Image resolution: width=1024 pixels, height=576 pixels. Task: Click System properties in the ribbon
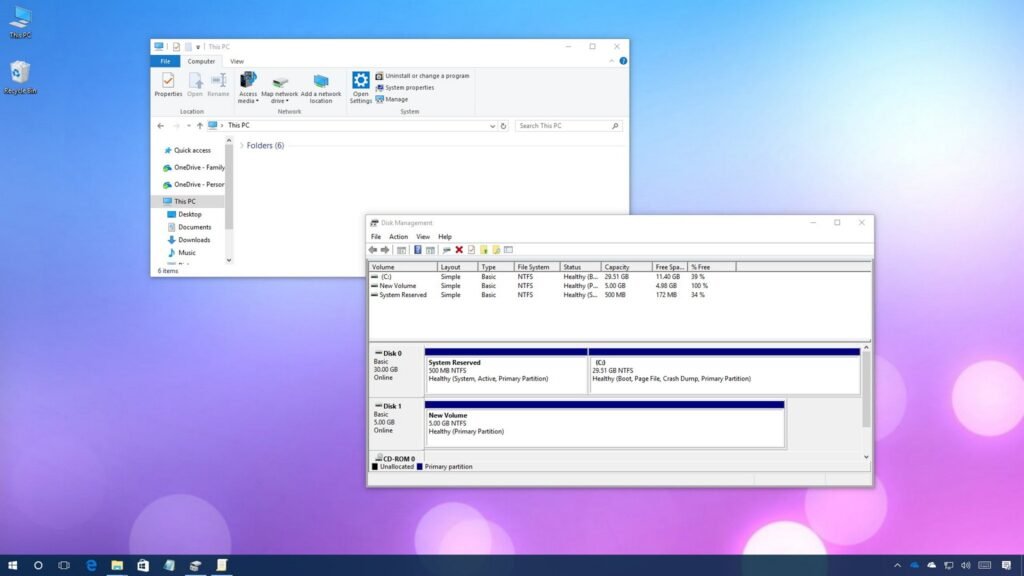coord(404,88)
